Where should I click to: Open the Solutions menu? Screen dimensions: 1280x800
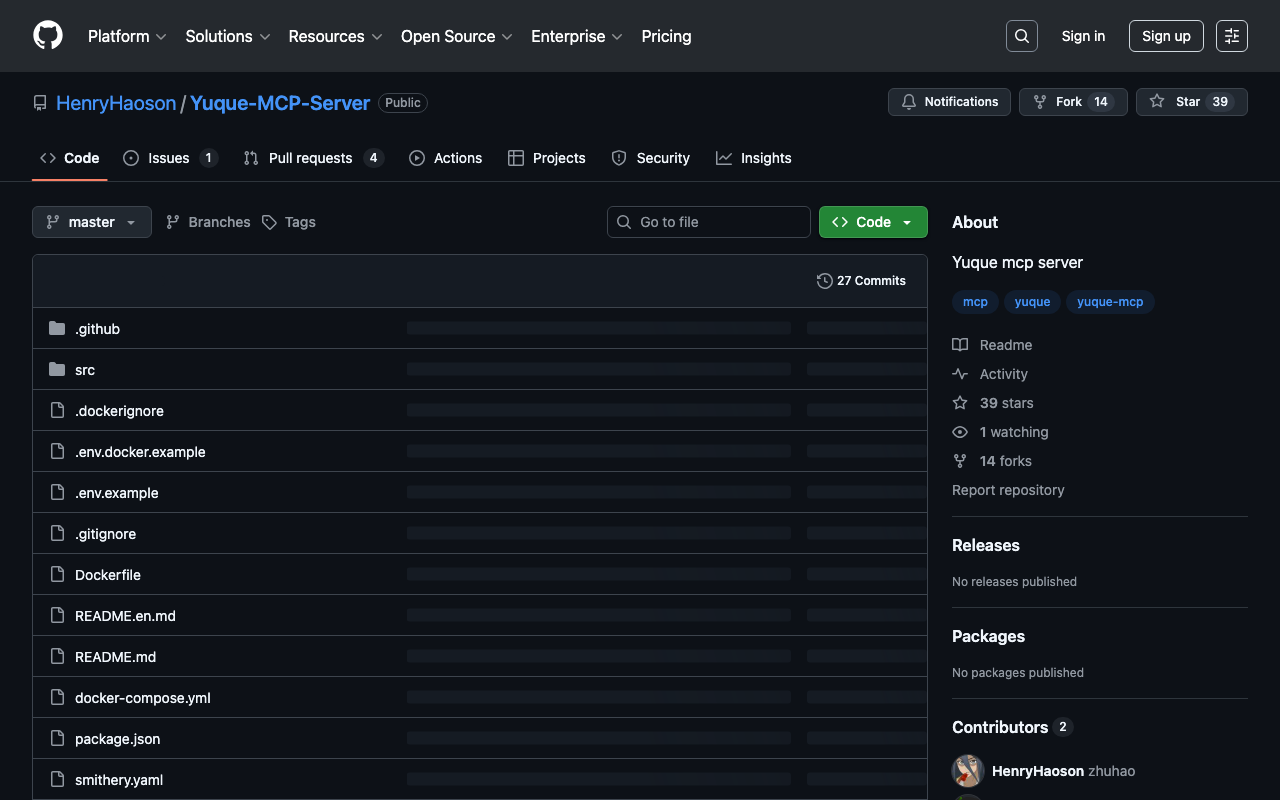(x=227, y=36)
